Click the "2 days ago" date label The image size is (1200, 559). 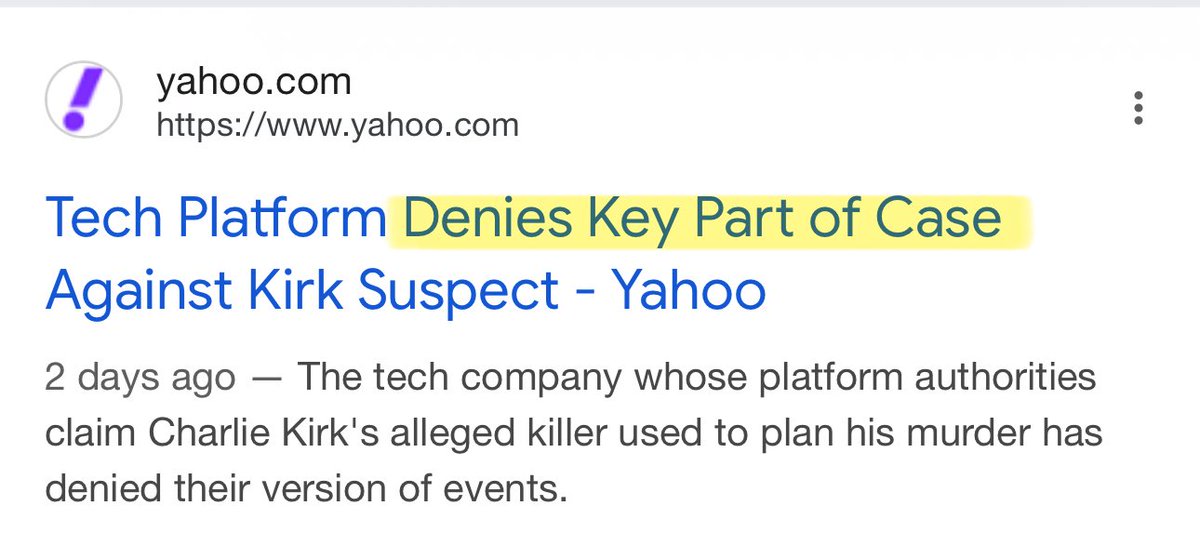coord(140,377)
